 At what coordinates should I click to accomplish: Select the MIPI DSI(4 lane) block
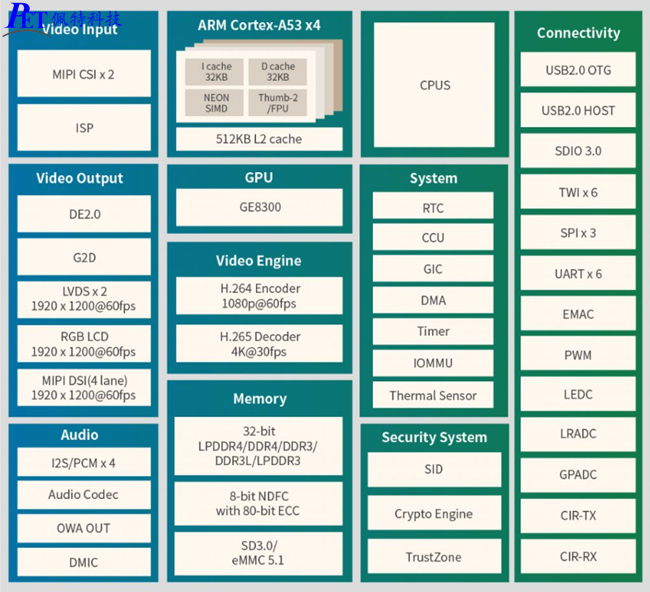84,388
